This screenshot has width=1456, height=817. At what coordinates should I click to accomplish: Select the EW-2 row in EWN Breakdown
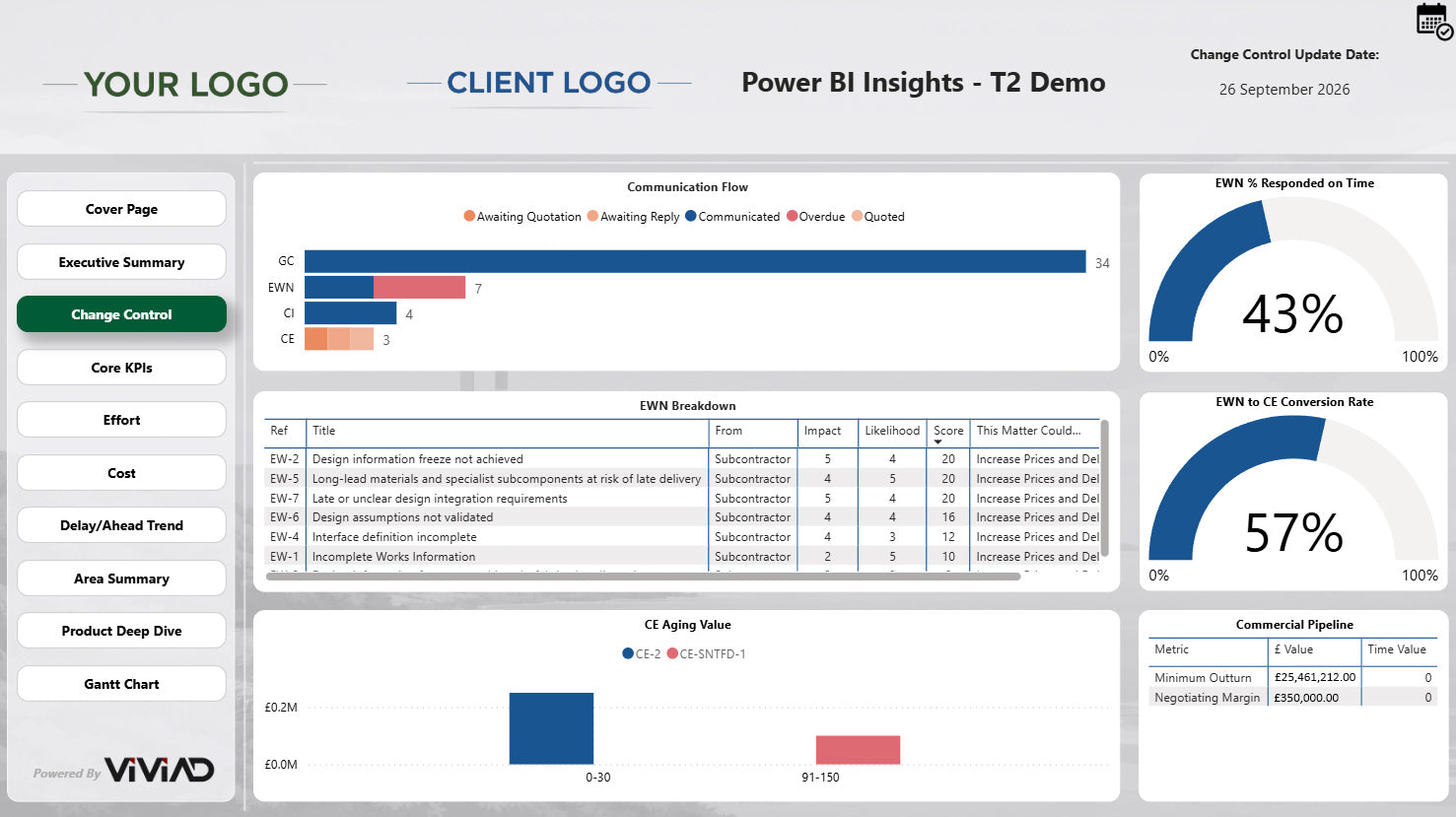493,459
